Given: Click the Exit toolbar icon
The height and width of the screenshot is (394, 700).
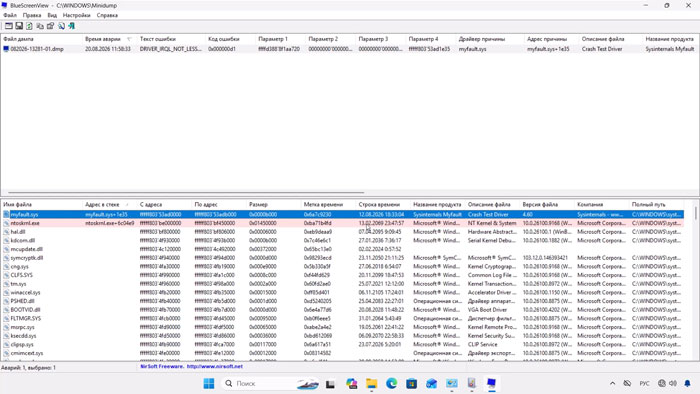Looking at the screenshot, I should (71, 26).
